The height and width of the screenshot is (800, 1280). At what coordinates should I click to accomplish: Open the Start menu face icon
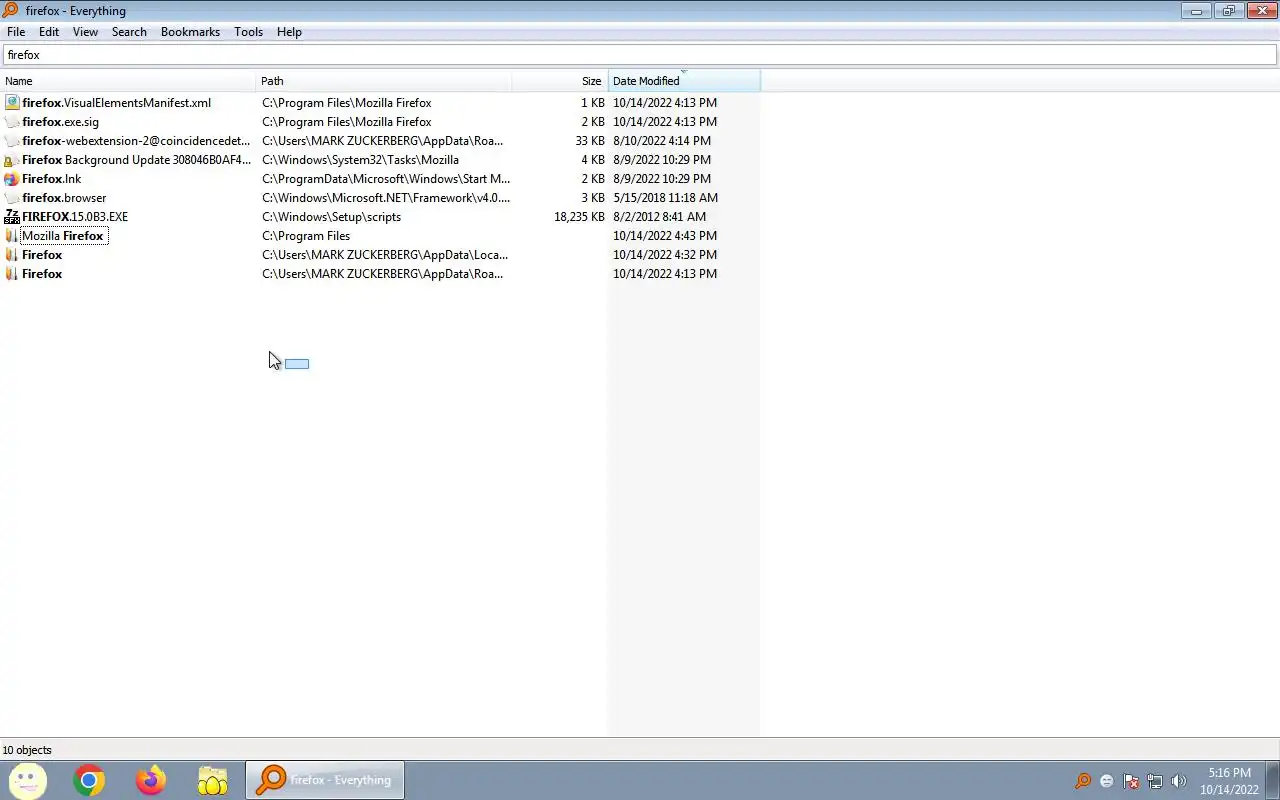pos(27,780)
